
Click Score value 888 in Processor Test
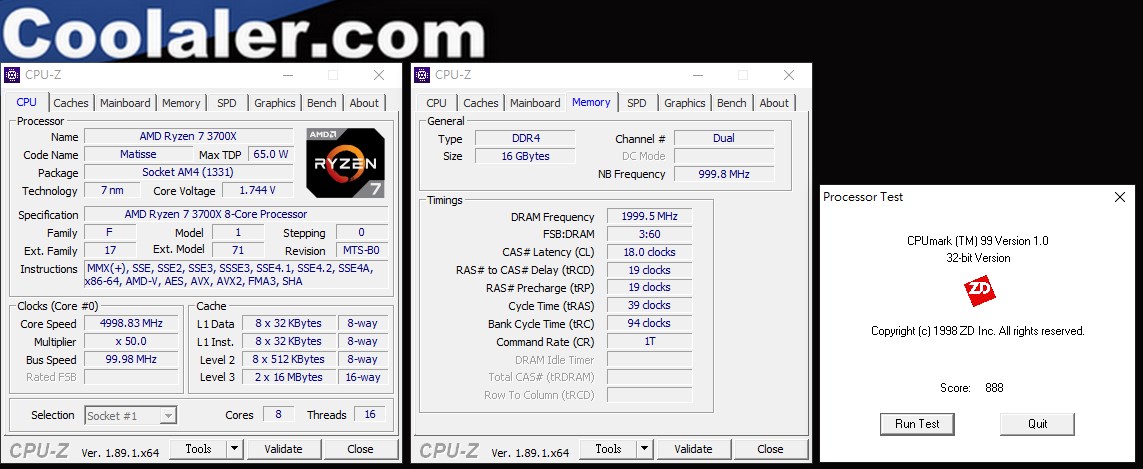[x=994, y=388]
